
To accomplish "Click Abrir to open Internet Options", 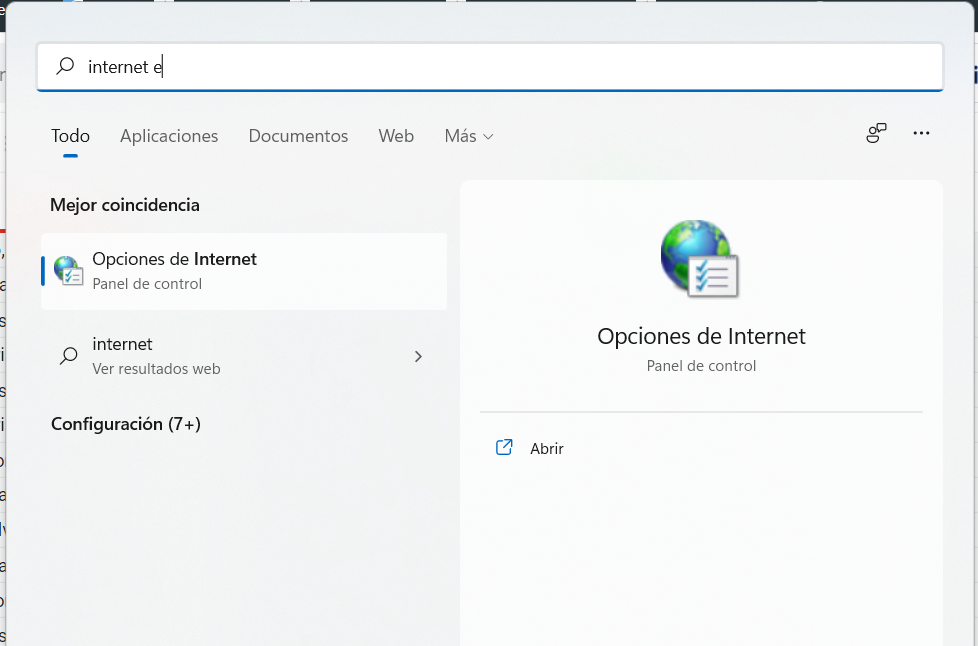I will 546,448.
